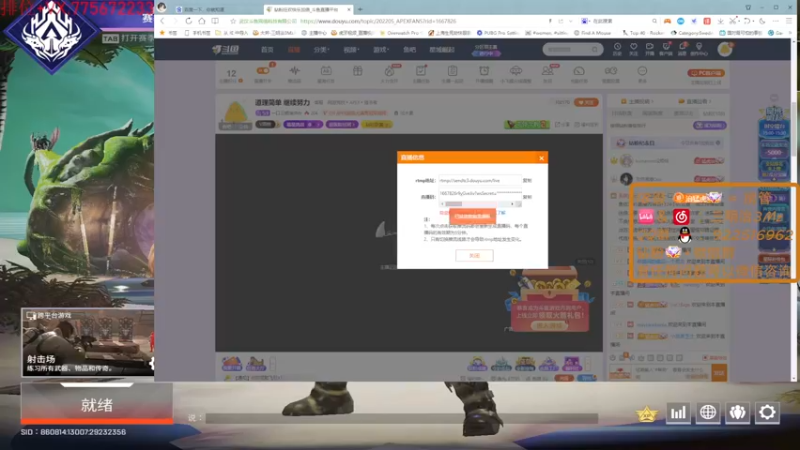Click the Douyu search magnifier icon
Image resolution: width=800 pixels, height=450 pixels.
pyautogui.click(x=594, y=49)
